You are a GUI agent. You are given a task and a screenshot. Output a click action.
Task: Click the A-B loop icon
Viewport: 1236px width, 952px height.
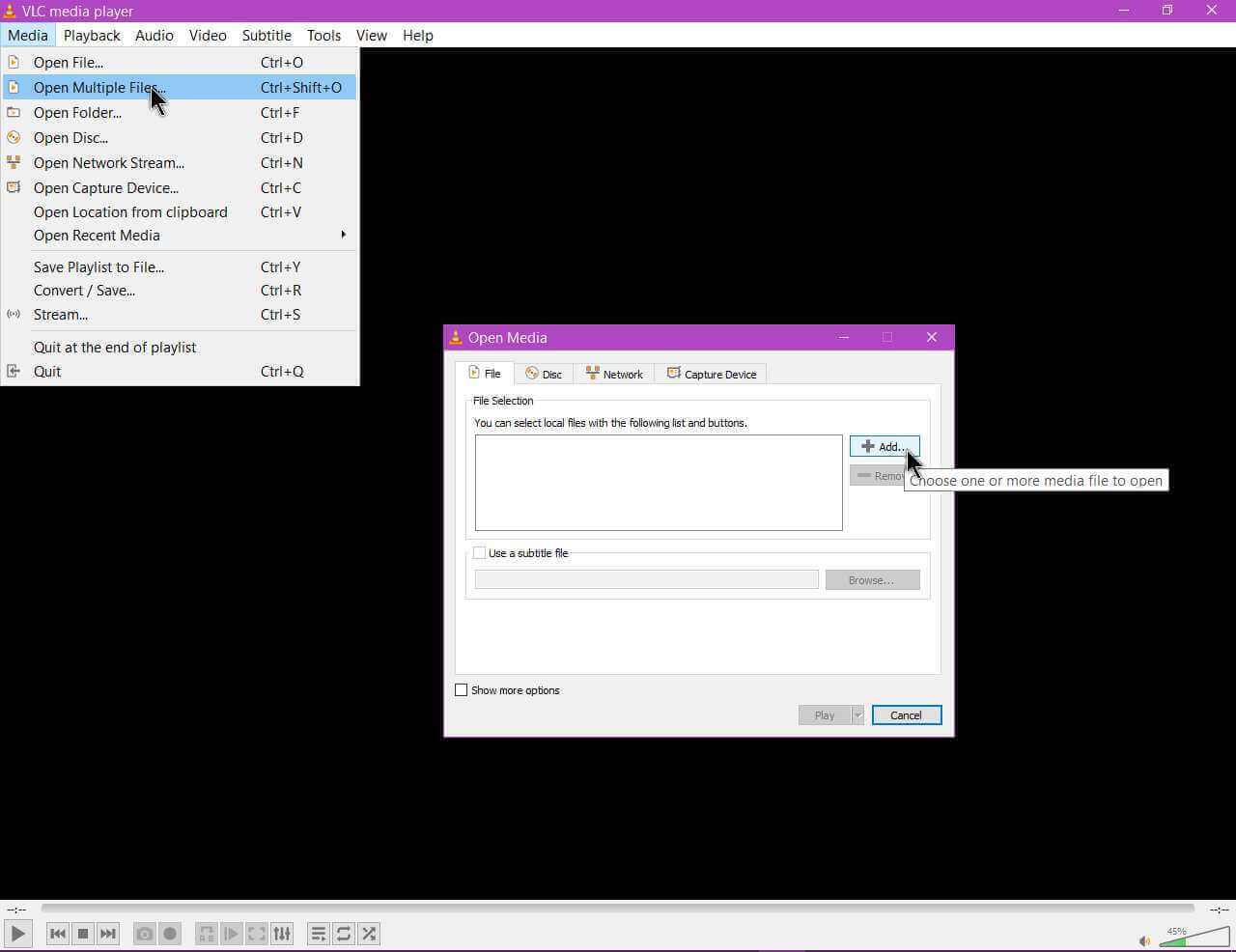(x=206, y=934)
